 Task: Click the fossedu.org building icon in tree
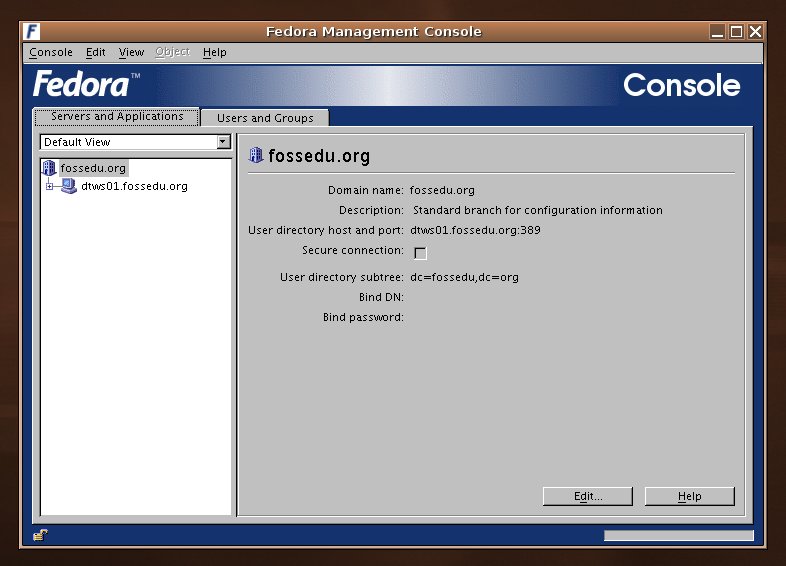pyautogui.click(x=49, y=168)
